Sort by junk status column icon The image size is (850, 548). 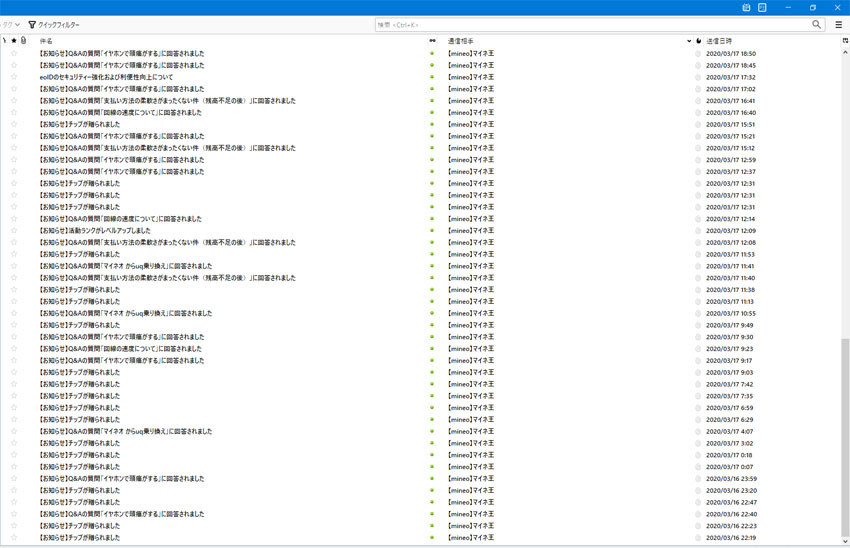pyautogui.click(x=698, y=41)
